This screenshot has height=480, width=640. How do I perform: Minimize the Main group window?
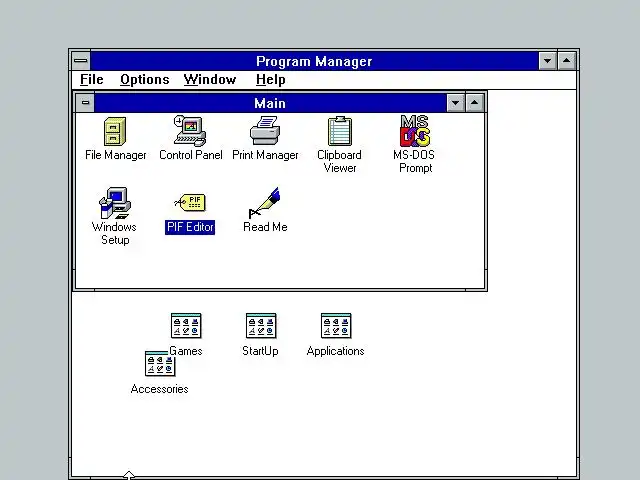pyautogui.click(x=456, y=103)
